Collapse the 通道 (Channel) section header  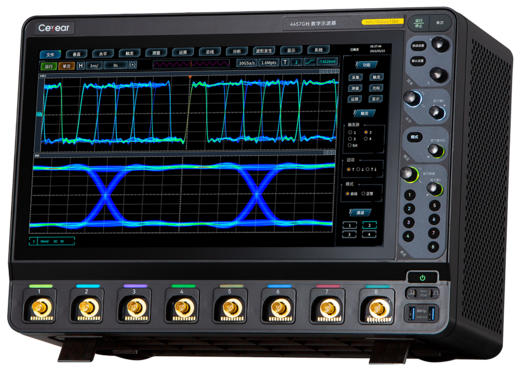point(360,212)
